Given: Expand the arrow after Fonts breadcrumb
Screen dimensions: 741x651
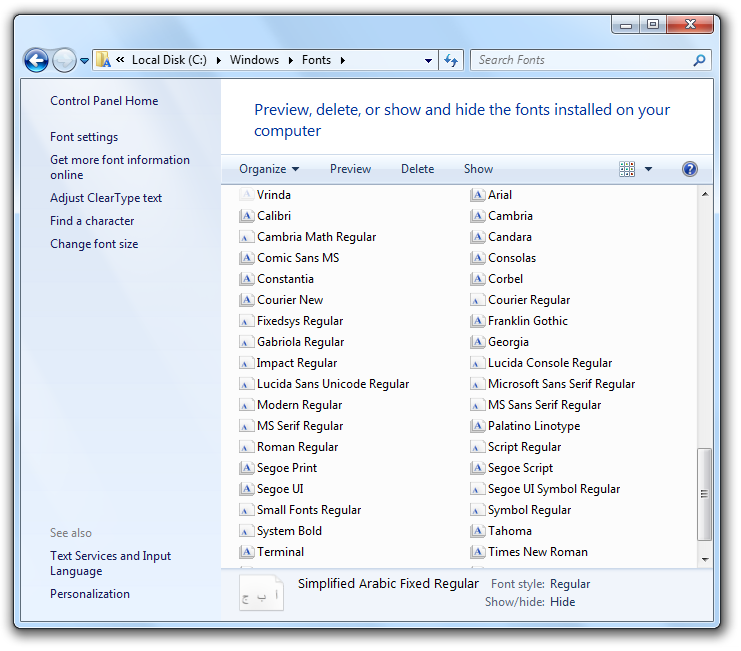Looking at the screenshot, I should tap(343, 60).
